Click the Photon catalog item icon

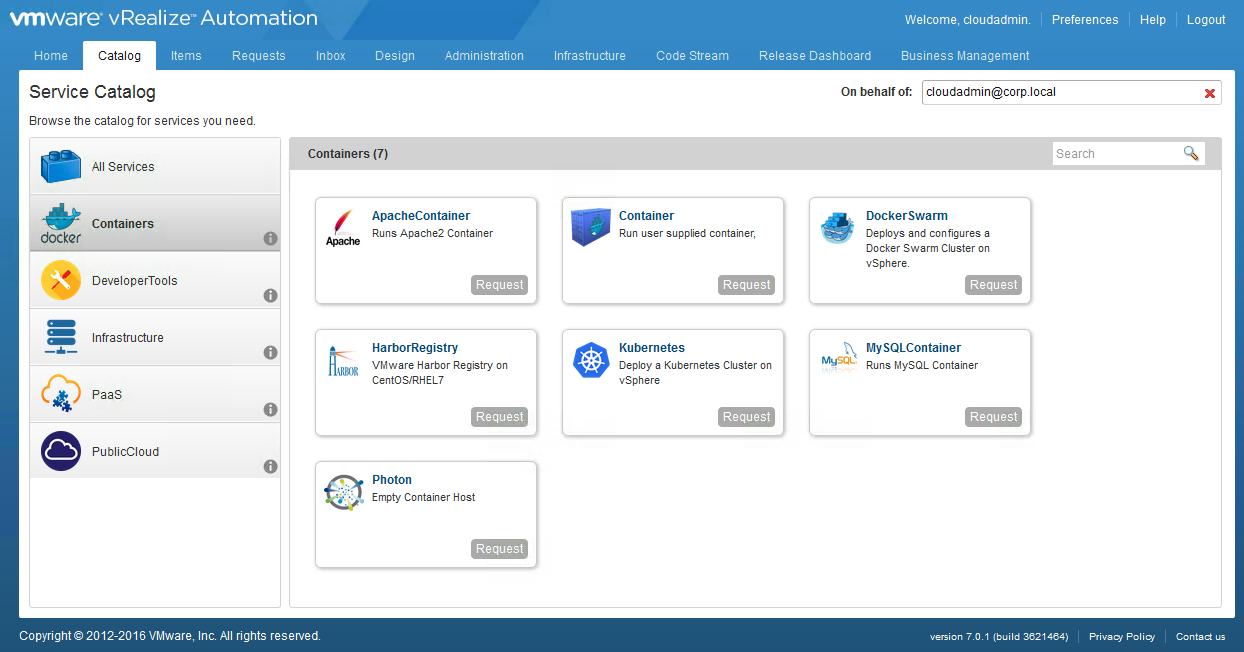click(x=343, y=492)
